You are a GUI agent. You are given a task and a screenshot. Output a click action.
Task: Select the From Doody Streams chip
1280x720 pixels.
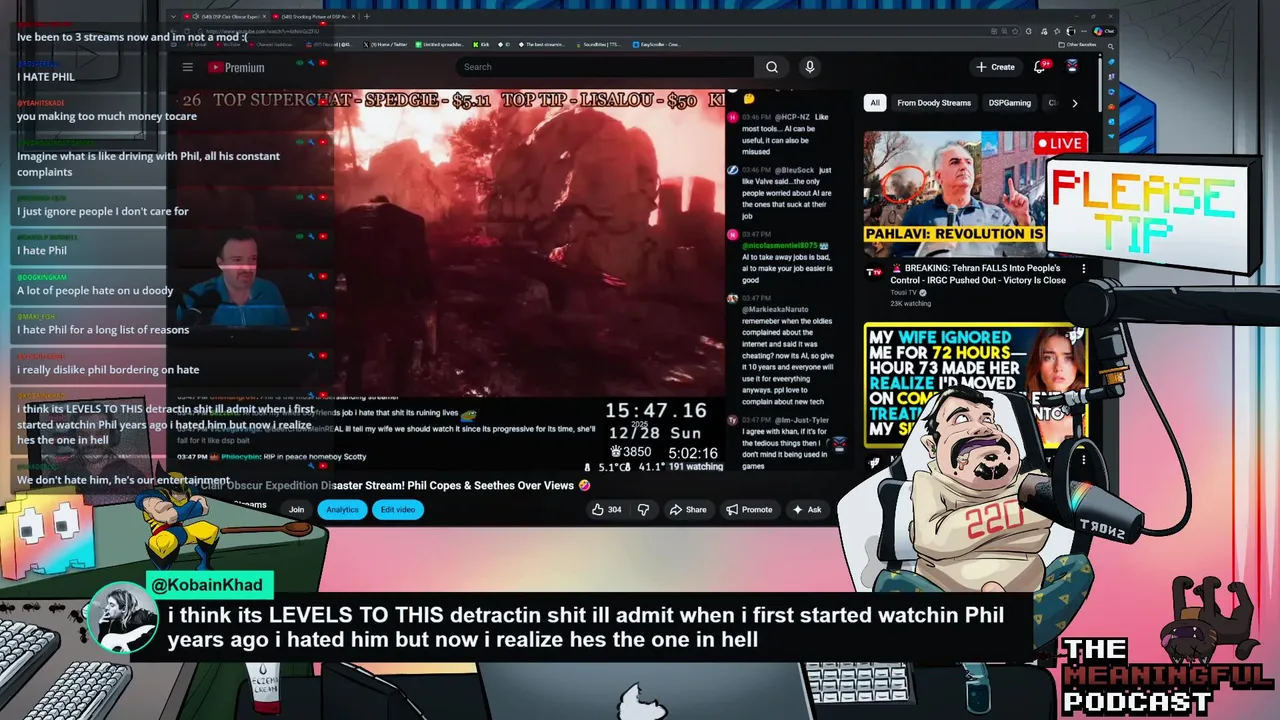[934, 103]
